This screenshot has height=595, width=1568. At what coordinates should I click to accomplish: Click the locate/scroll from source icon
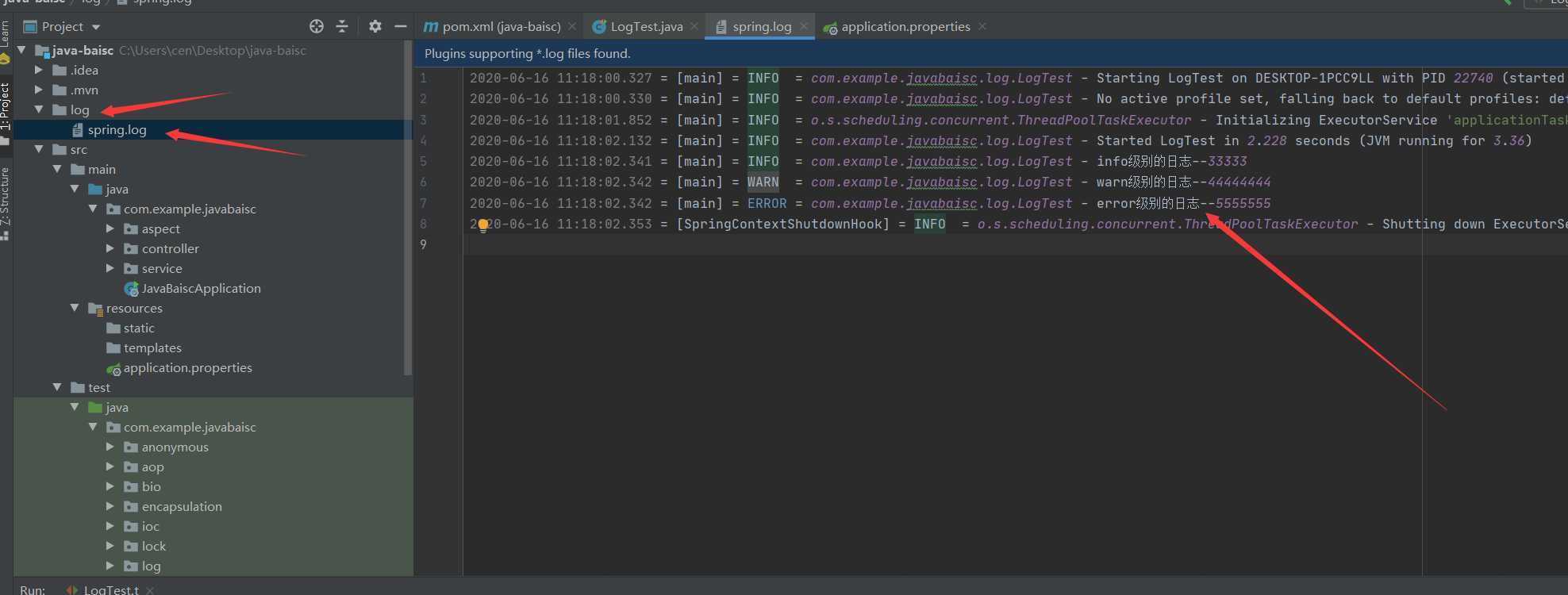tap(317, 26)
